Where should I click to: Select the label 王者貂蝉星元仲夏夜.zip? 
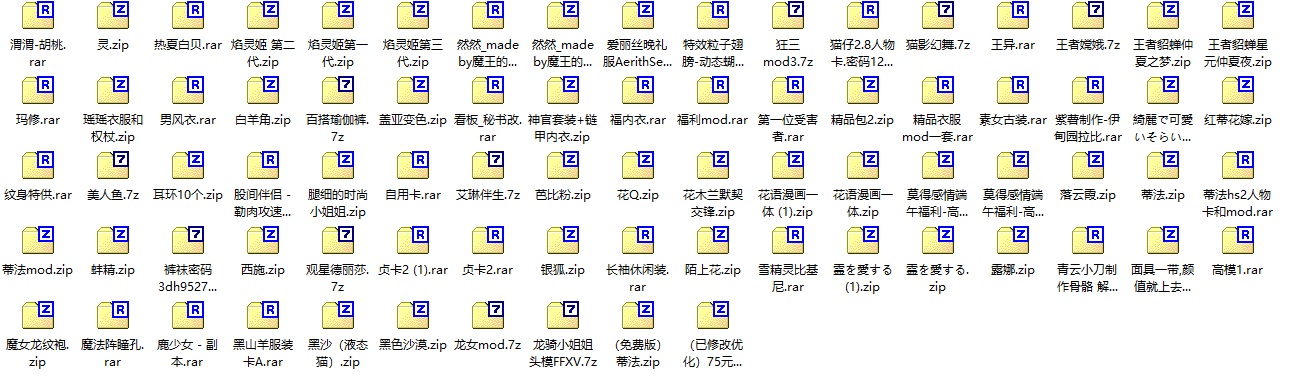[x=1238, y=53]
